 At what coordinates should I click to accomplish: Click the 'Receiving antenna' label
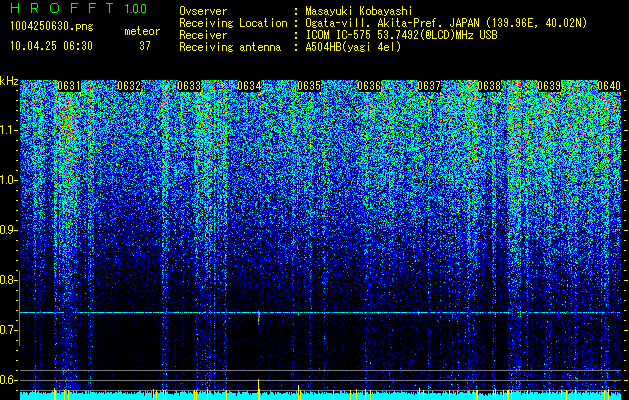pos(230,47)
